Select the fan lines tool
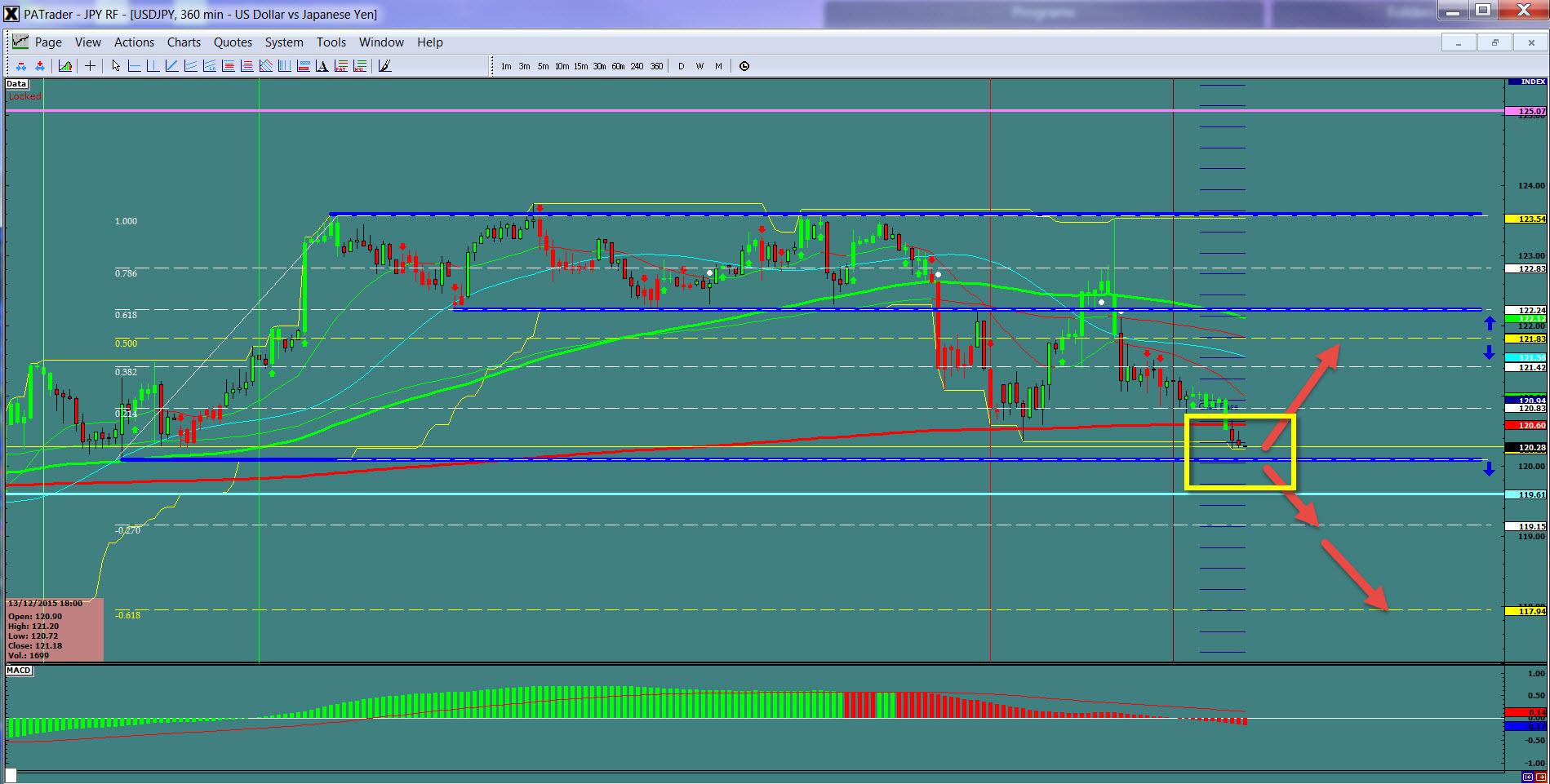The height and width of the screenshot is (784, 1550). coord(265,66)
